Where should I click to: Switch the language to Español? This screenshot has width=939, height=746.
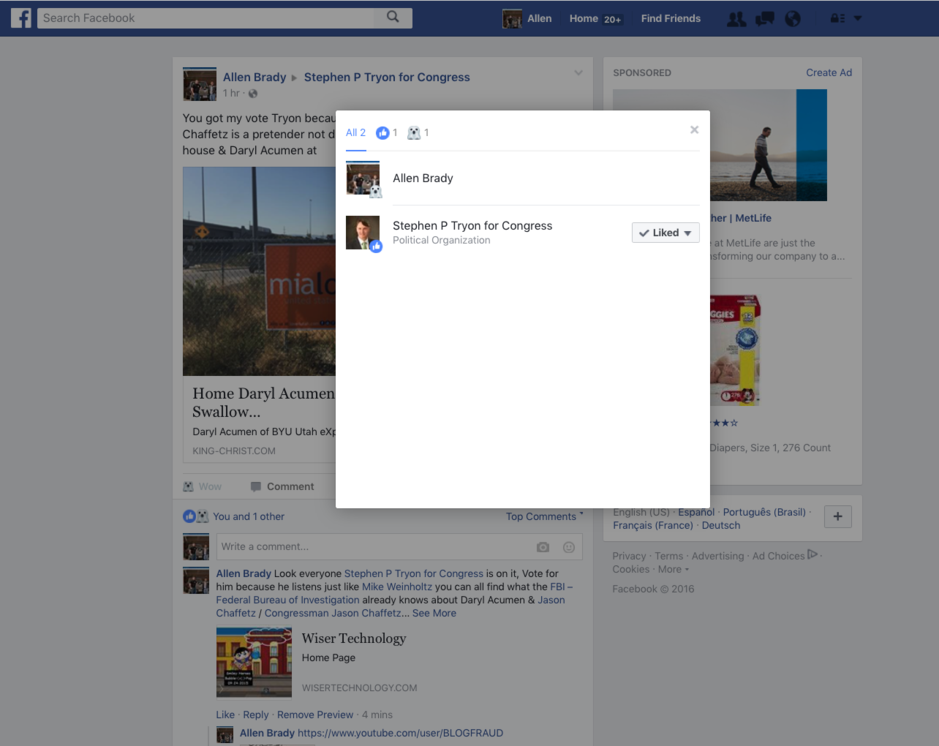(696, 512)
